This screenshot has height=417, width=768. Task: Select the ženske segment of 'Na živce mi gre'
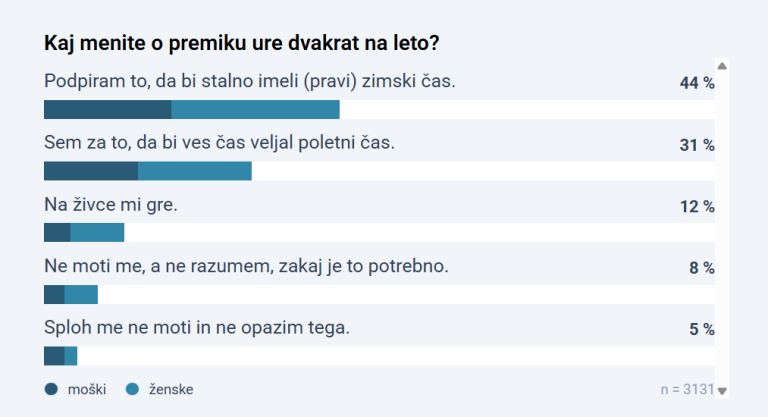coord(97,233)
